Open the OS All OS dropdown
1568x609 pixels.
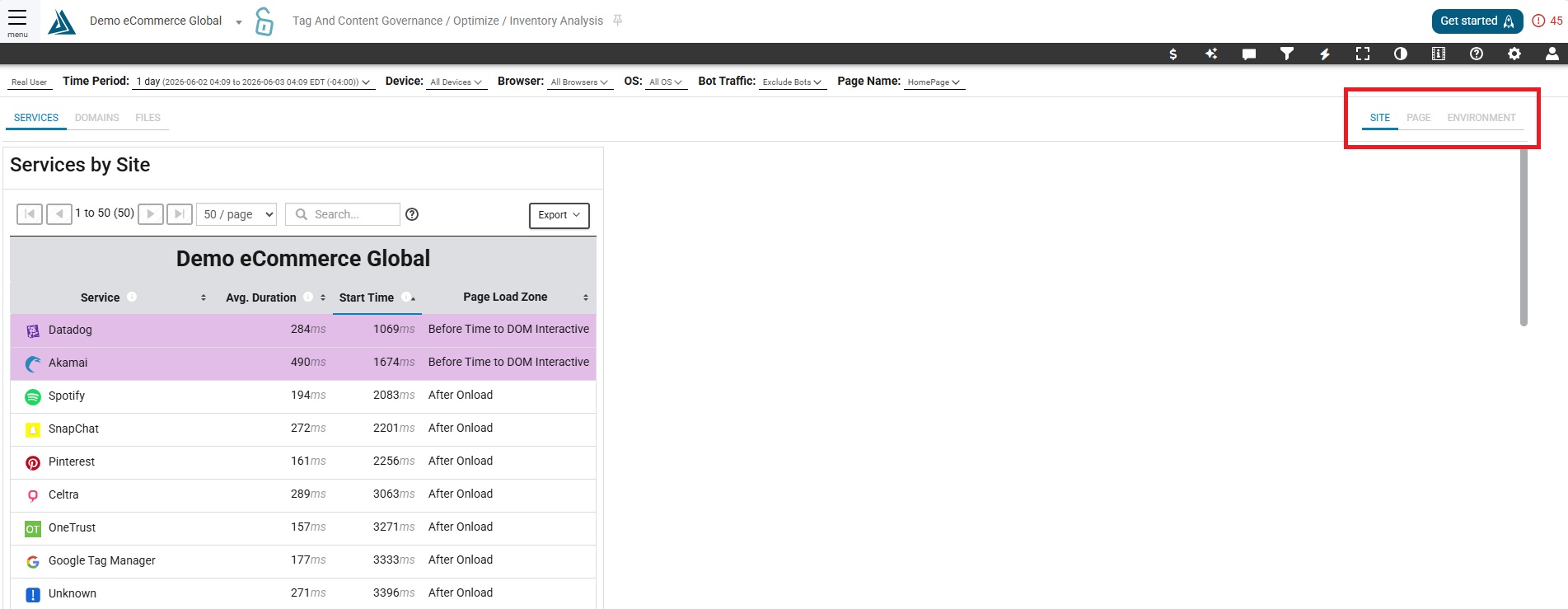point(666,82)
